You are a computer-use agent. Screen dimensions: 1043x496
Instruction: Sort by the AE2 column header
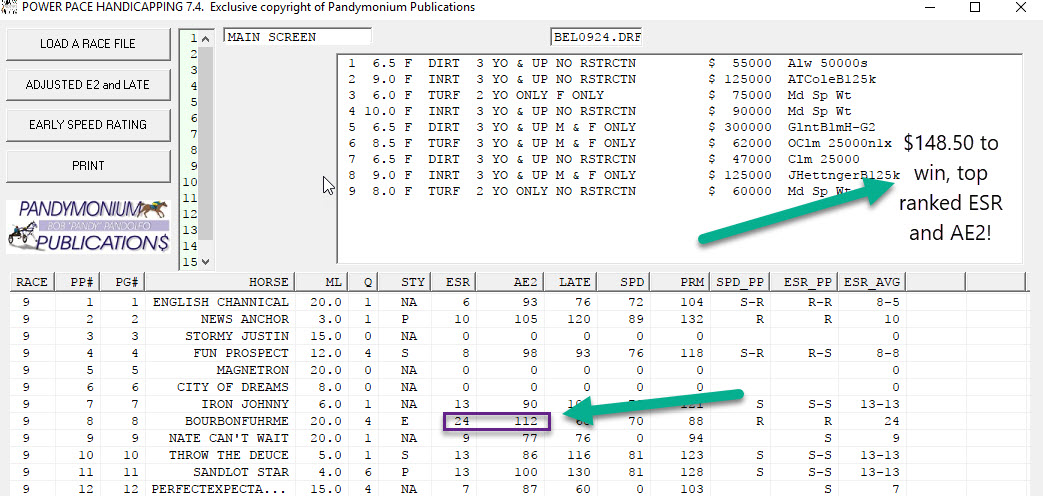(510, 282)
